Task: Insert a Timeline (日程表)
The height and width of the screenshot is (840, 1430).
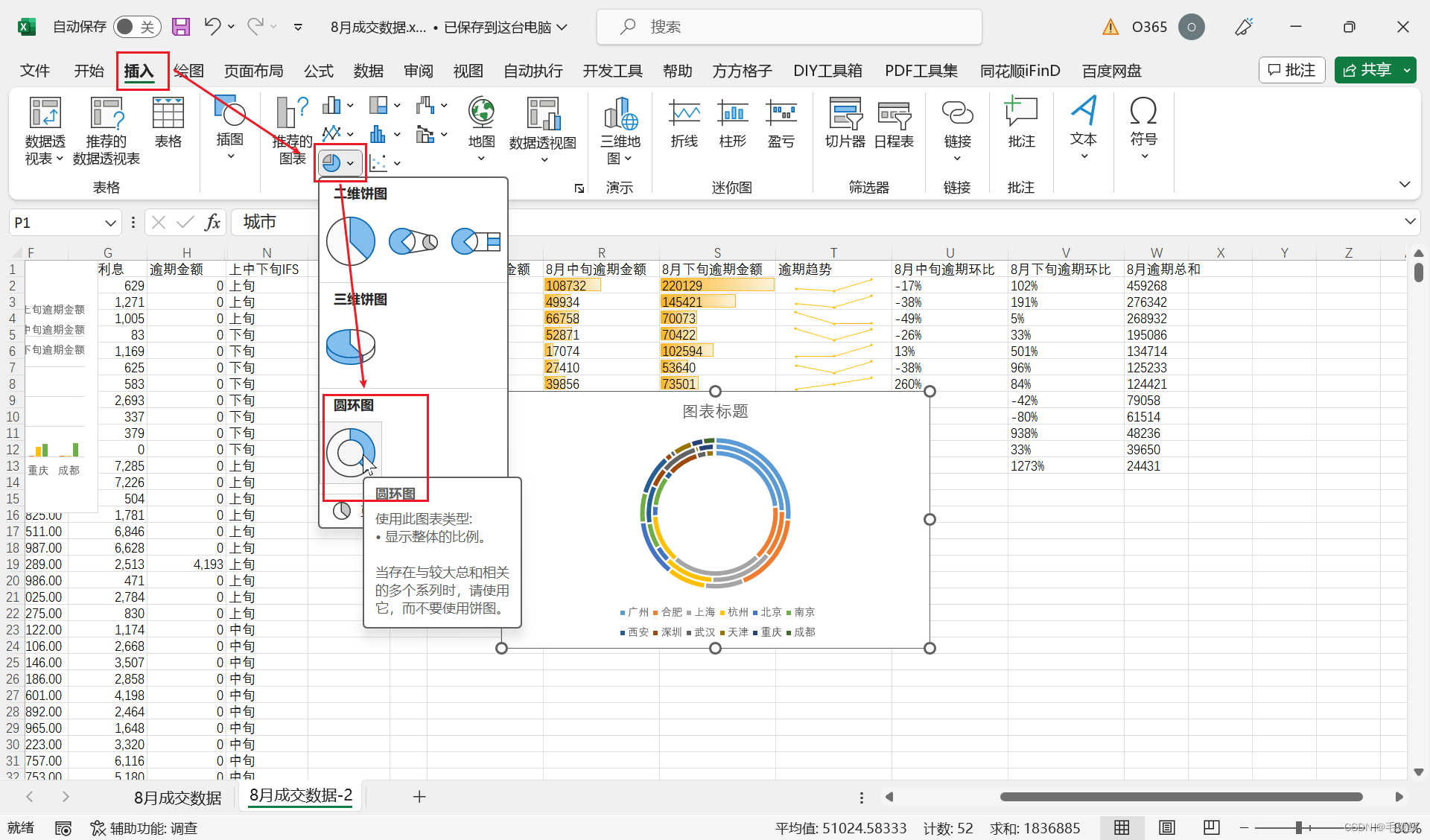Action: [x=894, y=124]
